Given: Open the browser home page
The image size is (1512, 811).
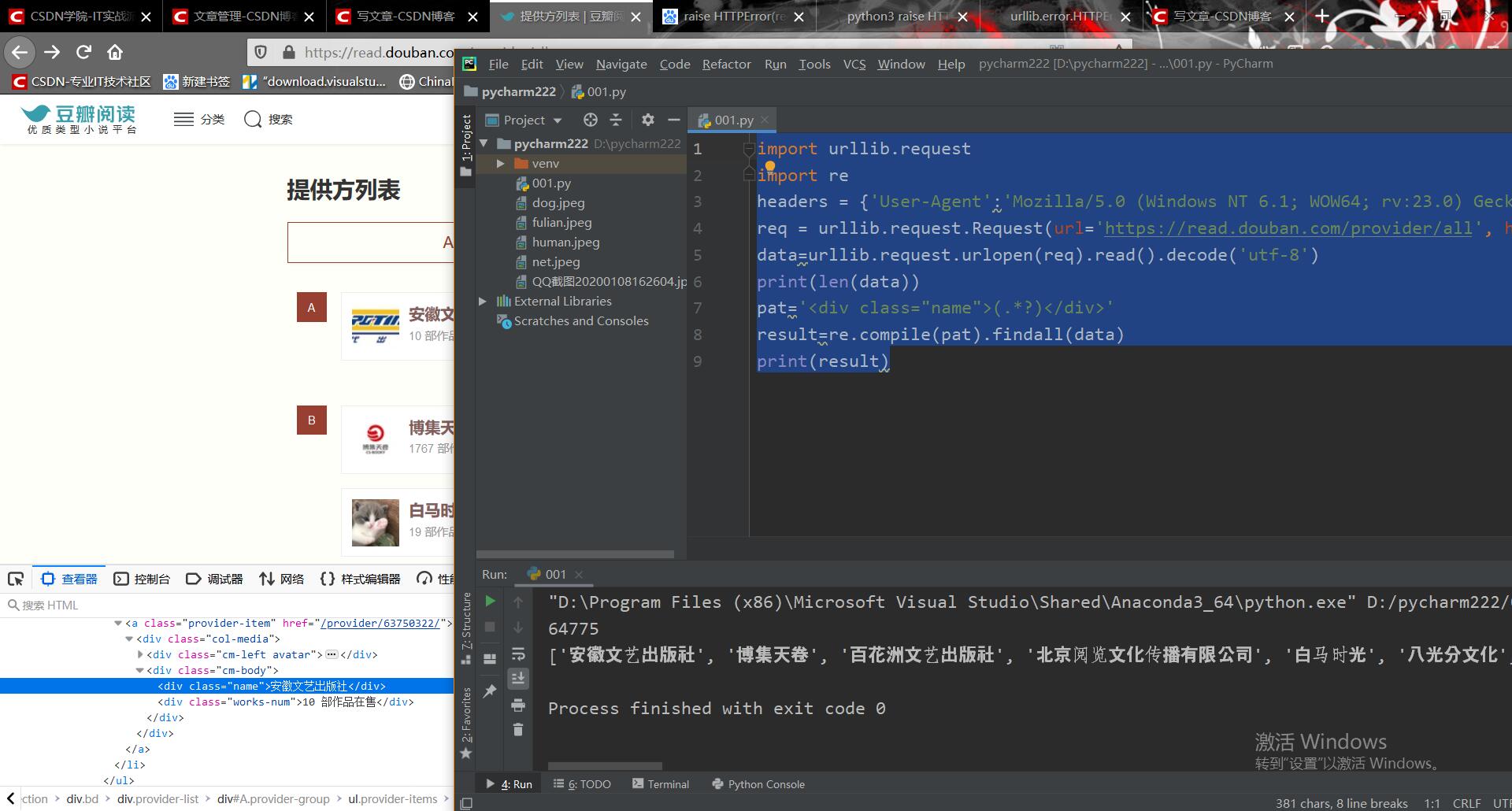Looking at the screenshot, I should click(x=115, y=52).
